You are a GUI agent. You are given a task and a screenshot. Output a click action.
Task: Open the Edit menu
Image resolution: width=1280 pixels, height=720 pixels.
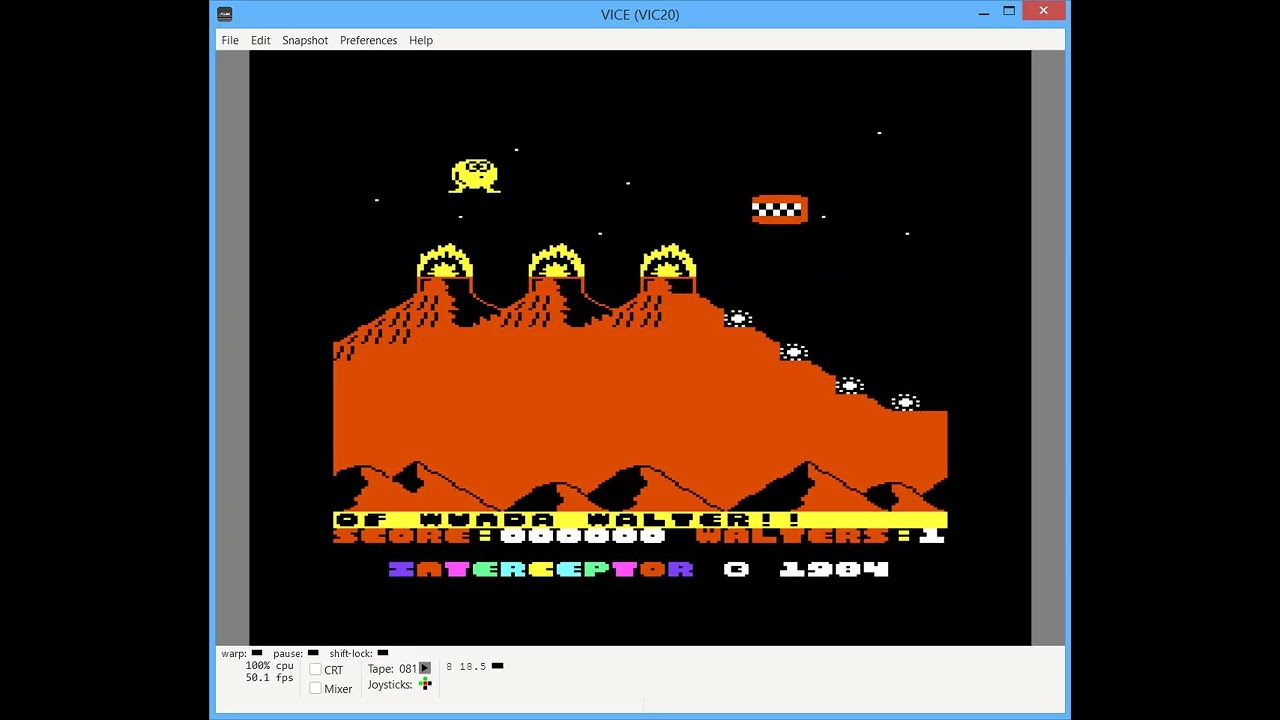pos(260,40)
